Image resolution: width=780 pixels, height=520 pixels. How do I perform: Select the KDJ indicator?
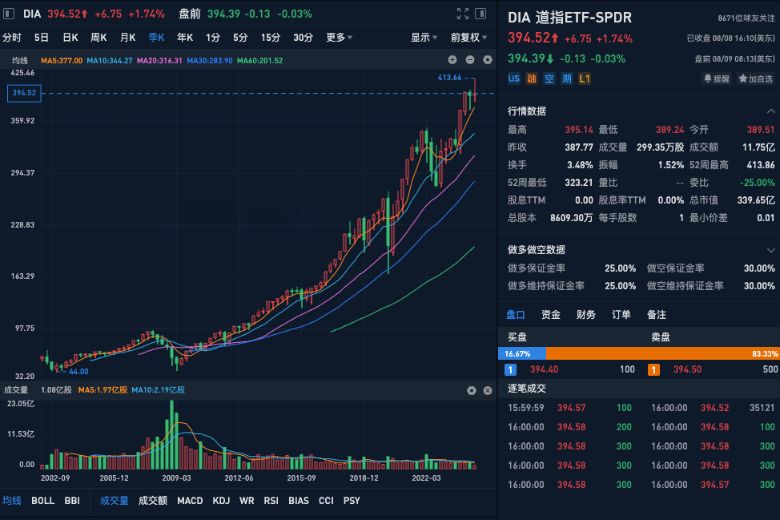[x=221, y=501]
